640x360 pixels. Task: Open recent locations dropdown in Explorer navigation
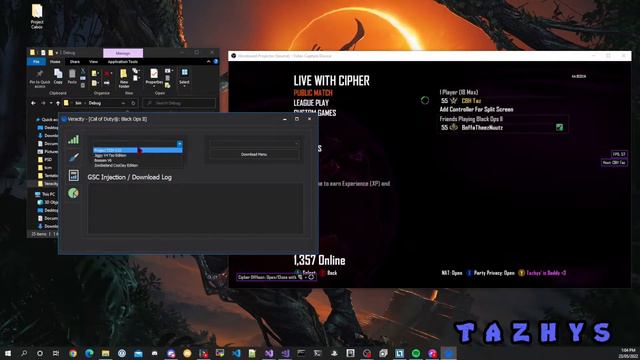point(51,103)
